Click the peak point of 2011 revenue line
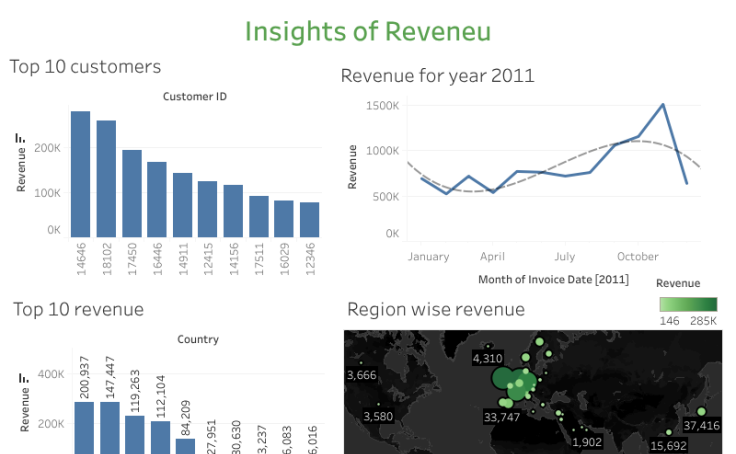736x454 pixels. [x=662, y=104]
